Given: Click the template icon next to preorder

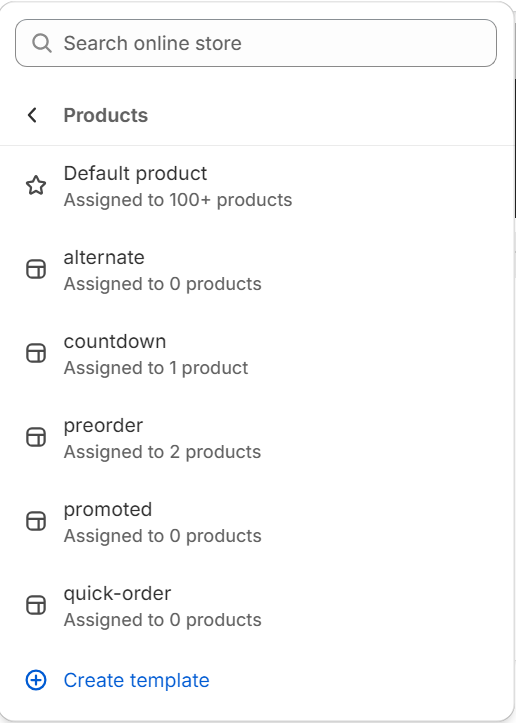Looking at the screenshot, I should pos(36,437).
